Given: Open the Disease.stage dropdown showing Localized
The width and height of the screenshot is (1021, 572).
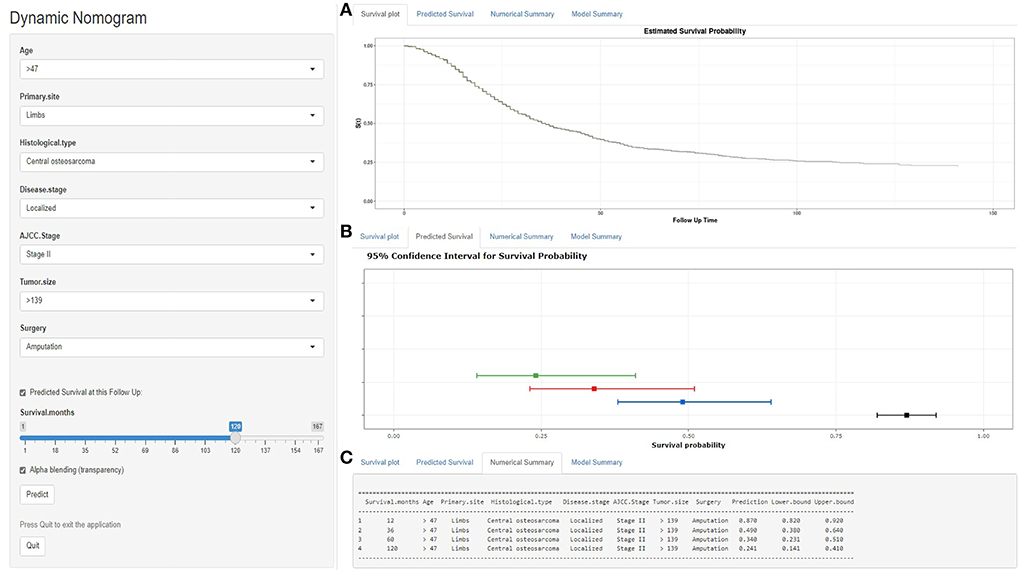Looking at the screenshot, I should [x=171, y=208].
